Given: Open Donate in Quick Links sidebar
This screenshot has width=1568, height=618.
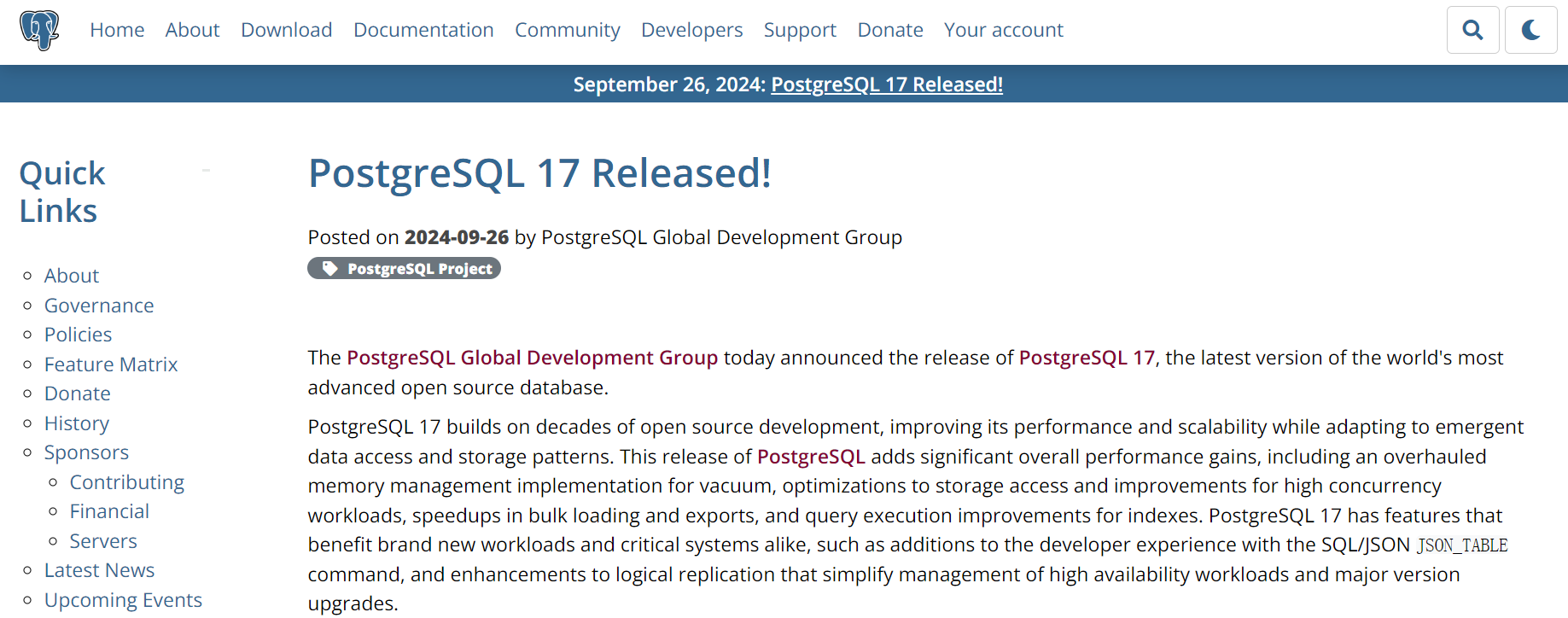Looking at the screenshot, I should tap(77, 394).
